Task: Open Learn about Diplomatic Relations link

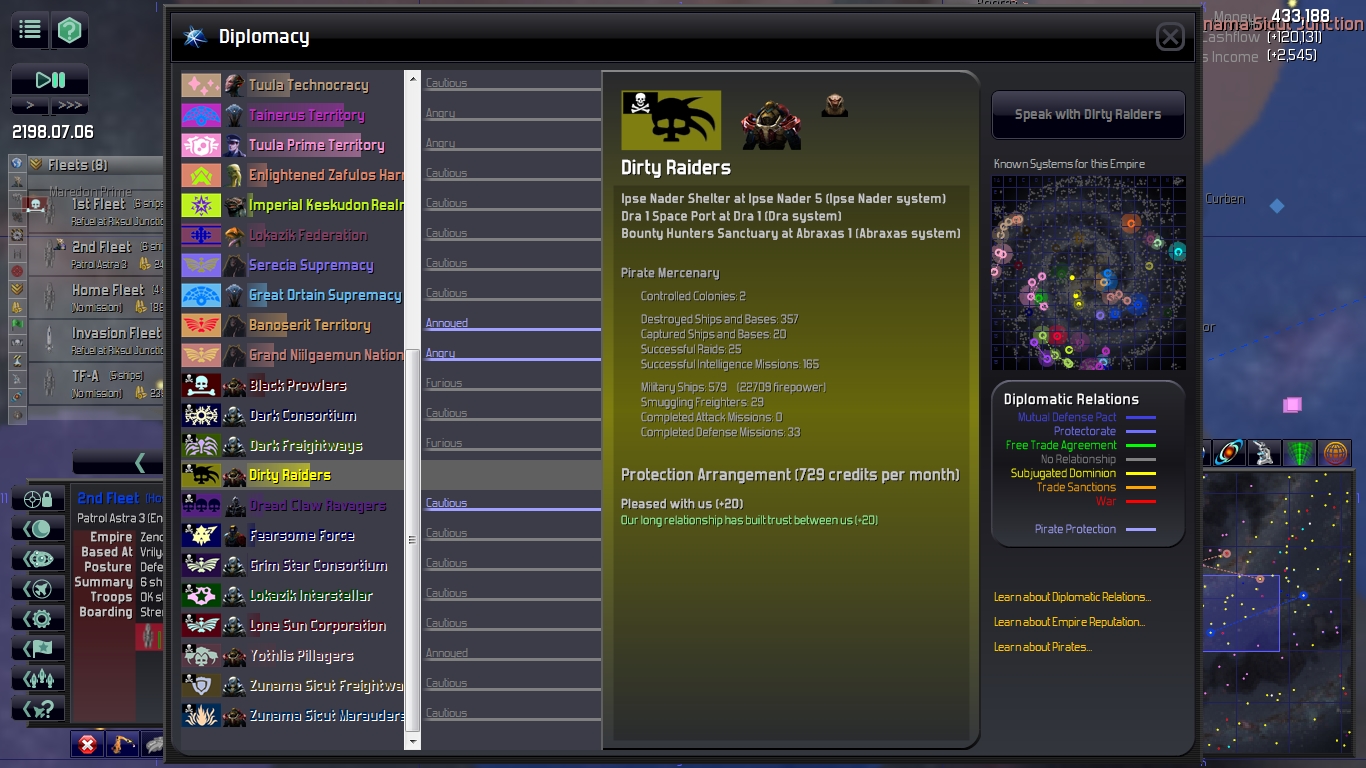Action: pos(1072,597)
